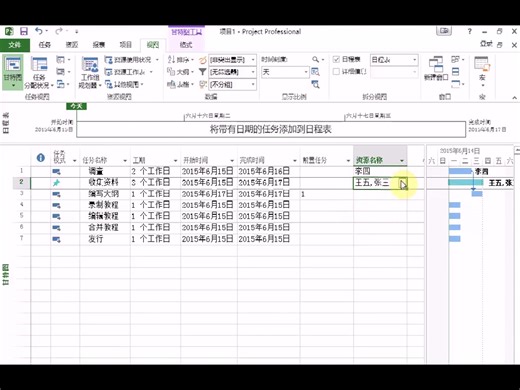Click the Entire Project zoom icon
The image size is (520, 390).
click(x=315, y=72)
